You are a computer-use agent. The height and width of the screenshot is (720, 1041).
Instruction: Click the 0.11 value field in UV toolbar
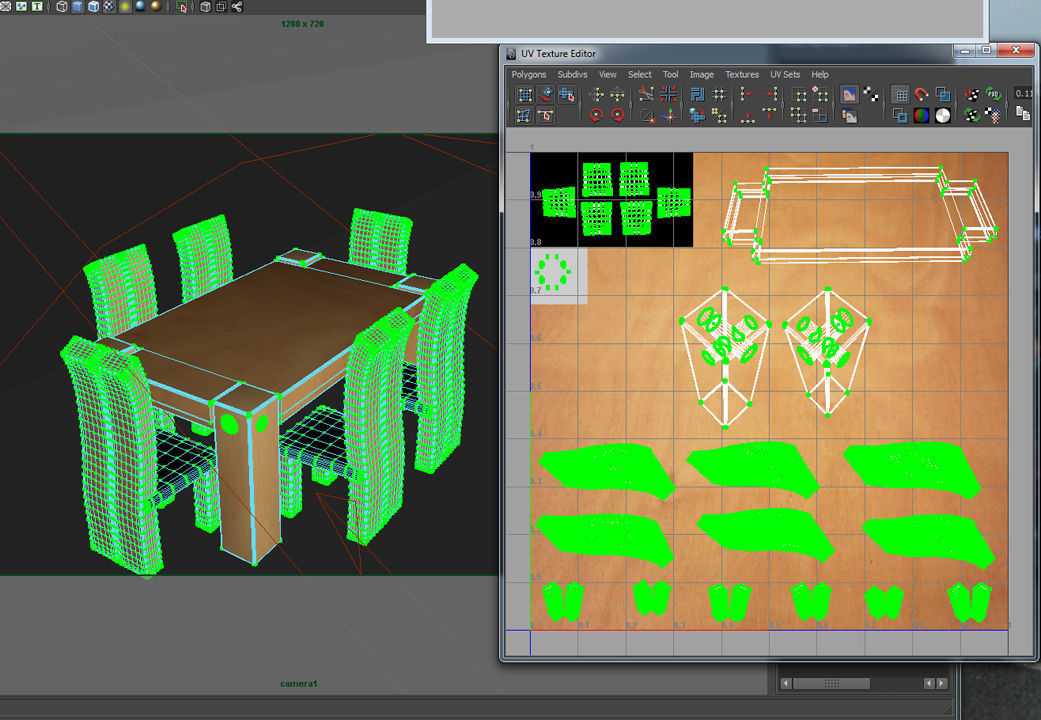(1023, 94)
